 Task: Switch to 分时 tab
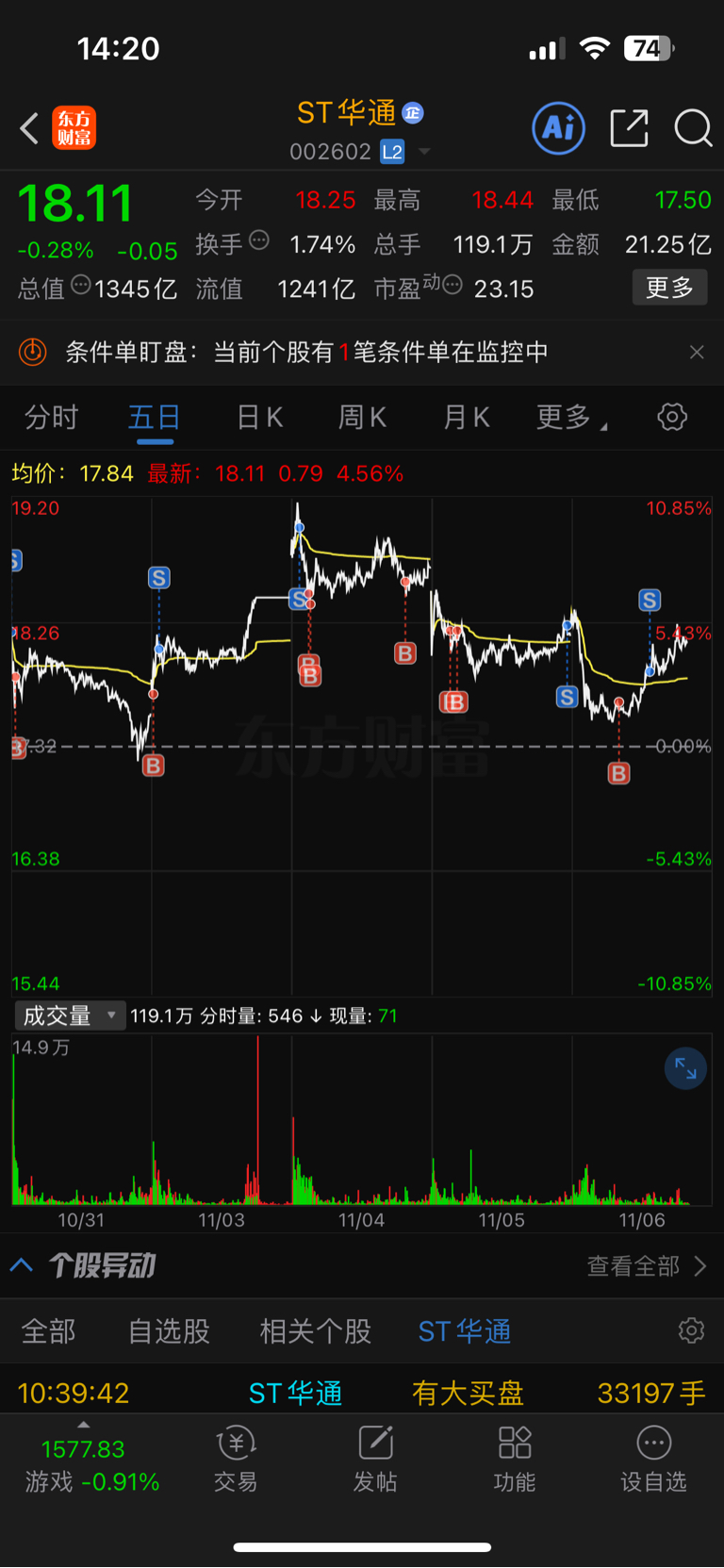tap(51, 417)
